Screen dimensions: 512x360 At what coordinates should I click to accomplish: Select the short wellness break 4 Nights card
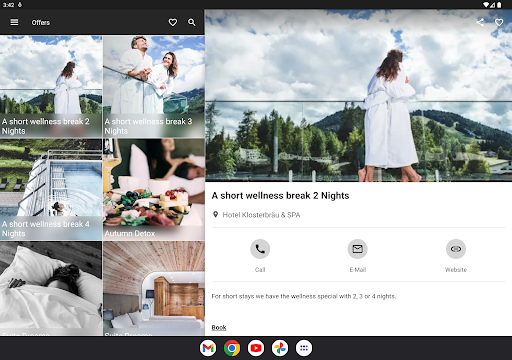[x=51, y=189]
